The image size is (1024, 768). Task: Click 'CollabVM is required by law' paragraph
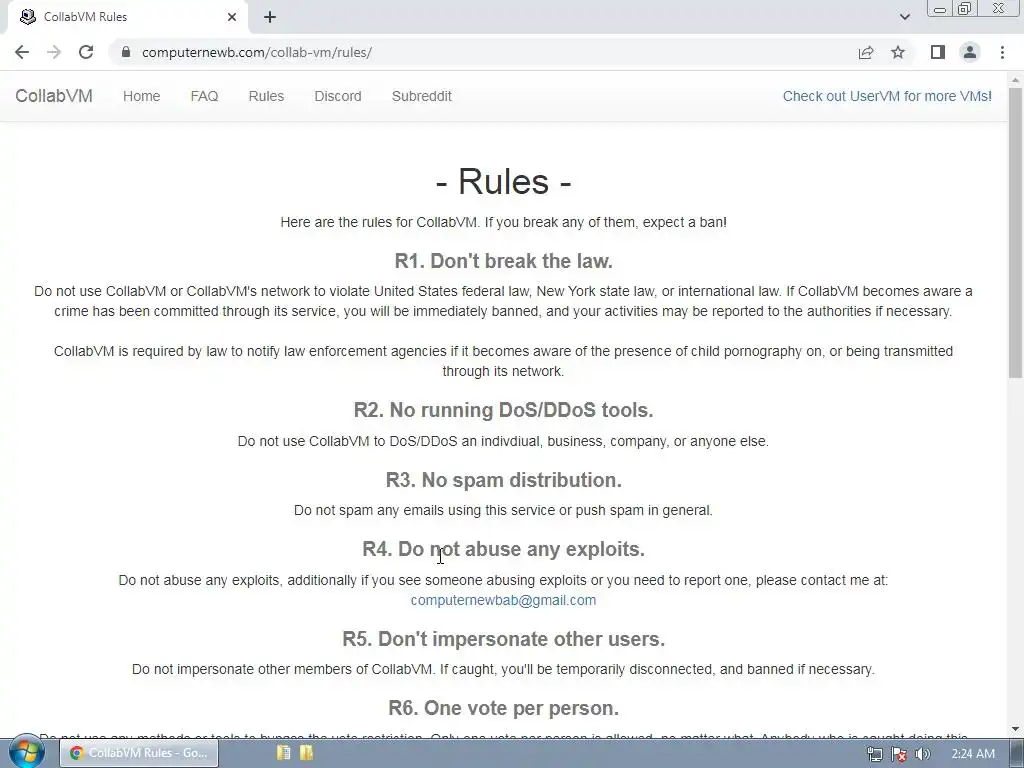[503, 361]
